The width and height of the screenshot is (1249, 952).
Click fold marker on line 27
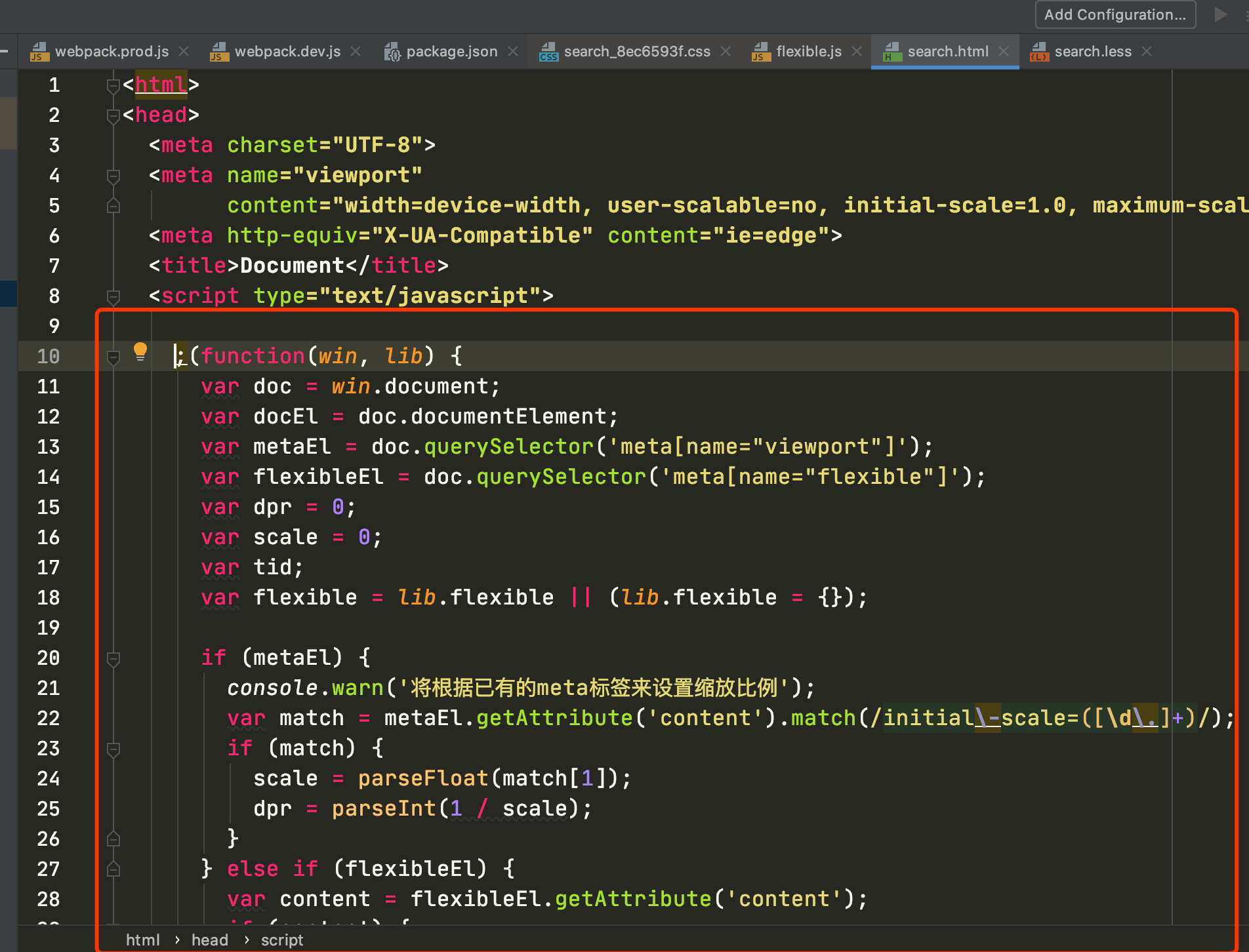click(113, 869)
